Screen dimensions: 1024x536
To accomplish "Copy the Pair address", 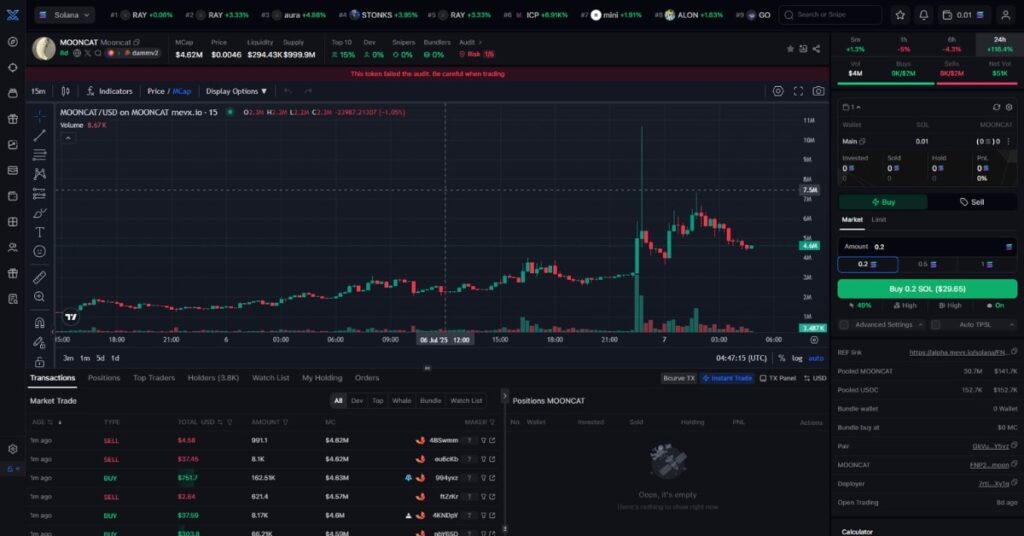I will (x=1014, y=446).
